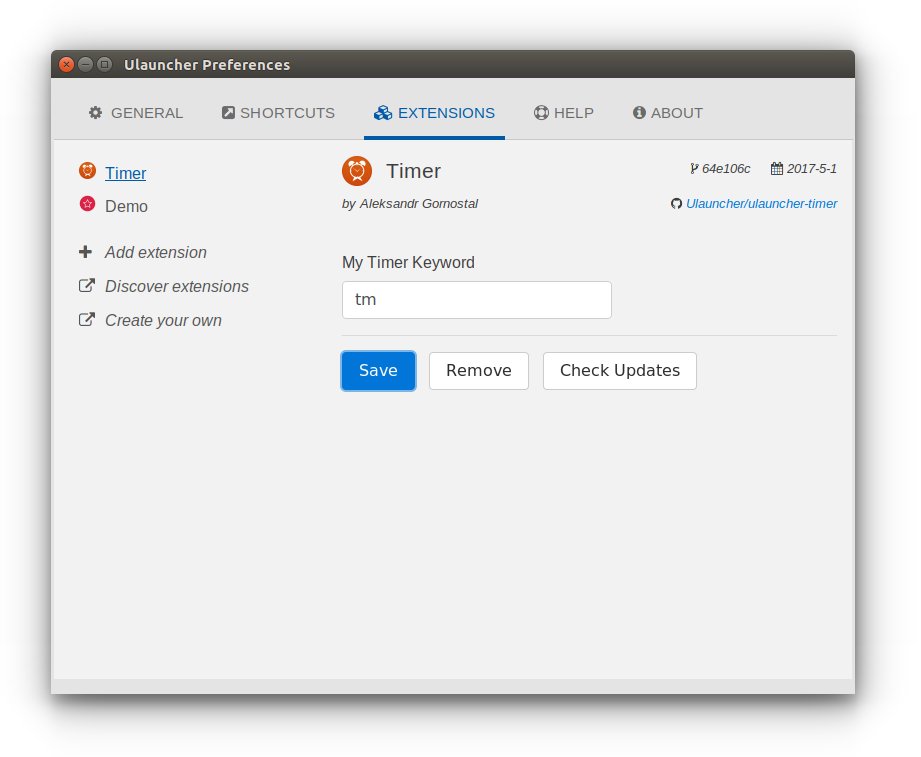This screenshot has width=921, height=757.
Task: Close the Ulauncher Preferences window
Action: [x=66, y=64]
